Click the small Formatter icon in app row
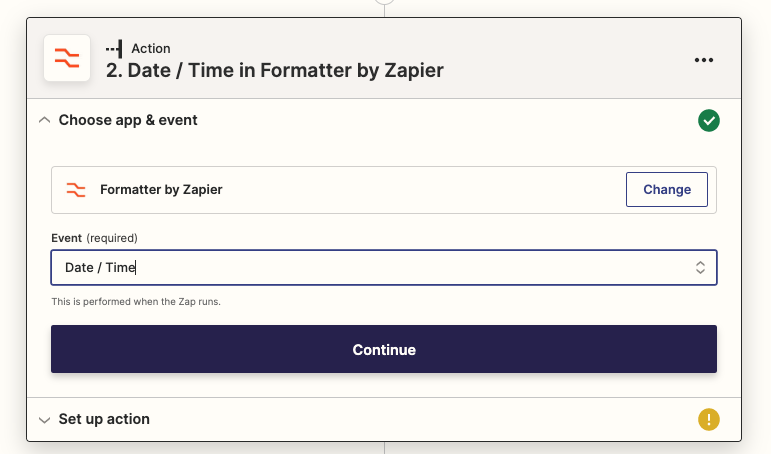Screen dimensions: 771x454 pos(76,190)
